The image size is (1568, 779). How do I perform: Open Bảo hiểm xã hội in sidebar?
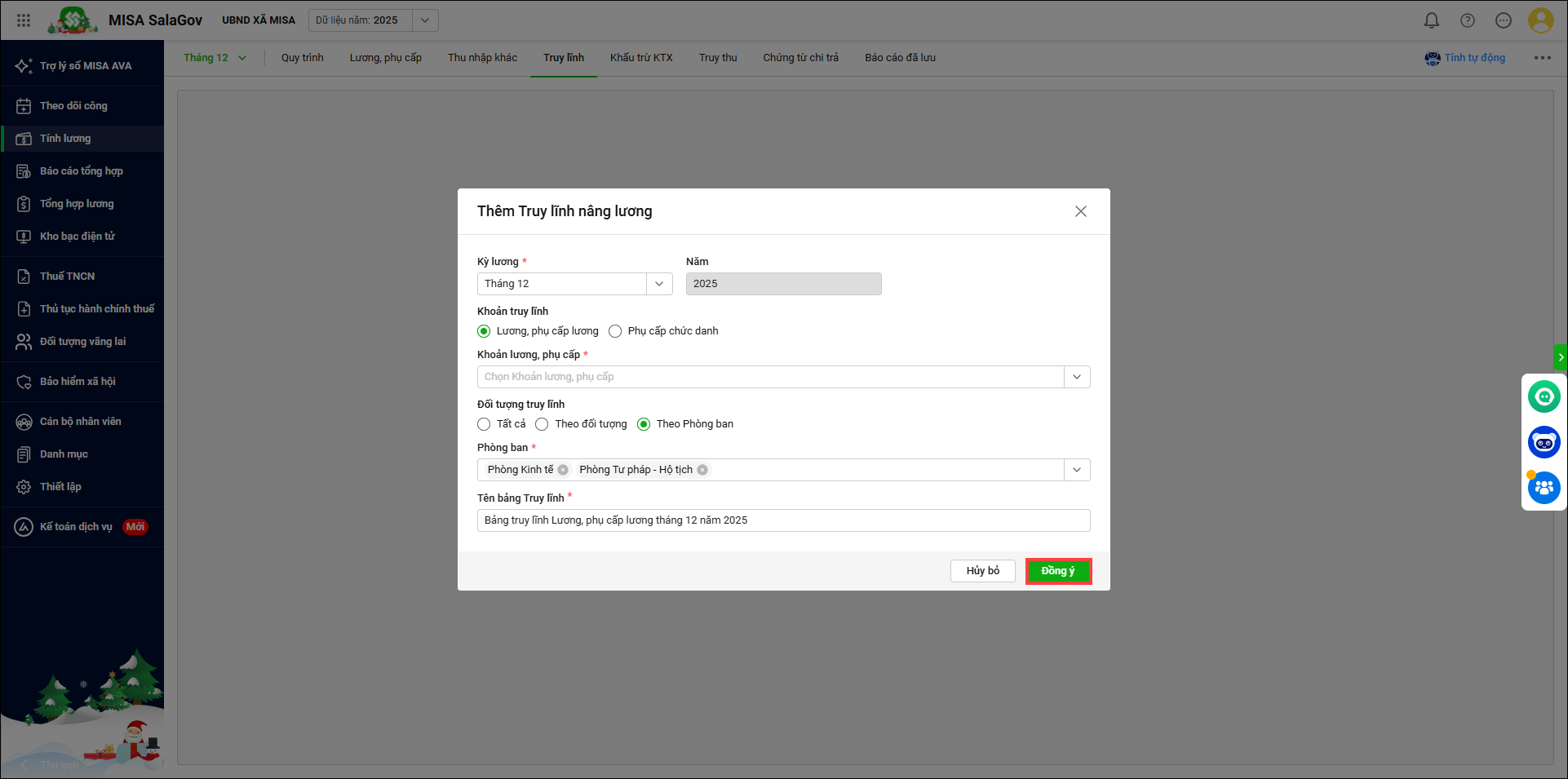78,382
